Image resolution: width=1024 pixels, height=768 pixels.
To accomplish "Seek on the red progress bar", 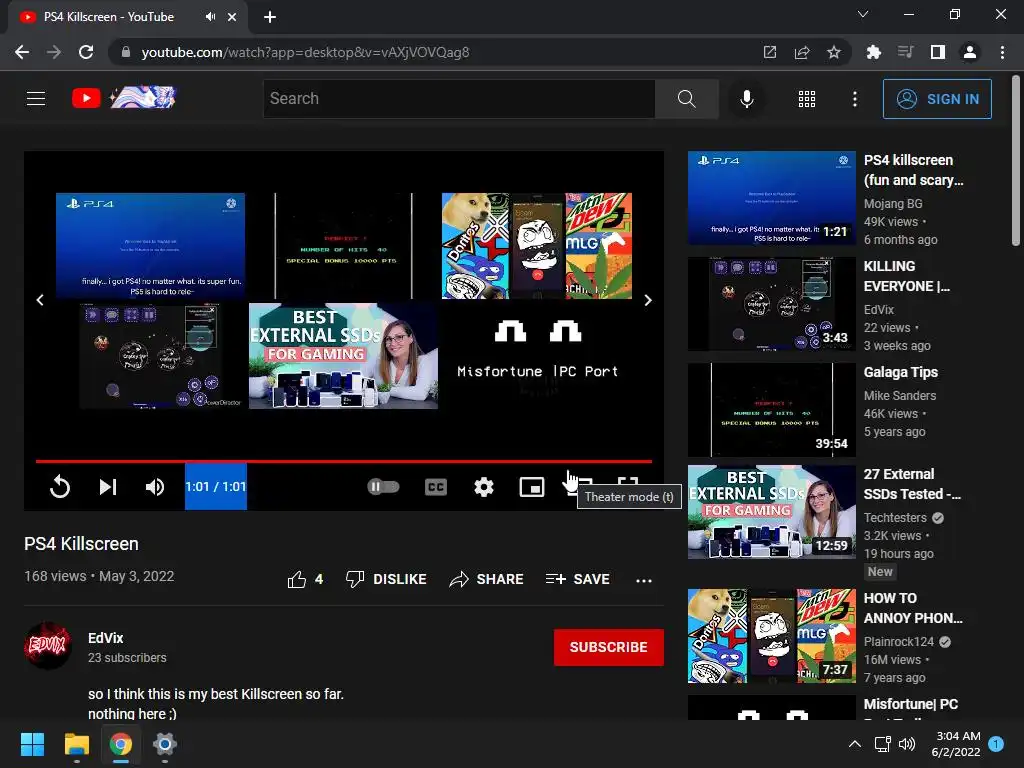I will [x=344, y=461].
